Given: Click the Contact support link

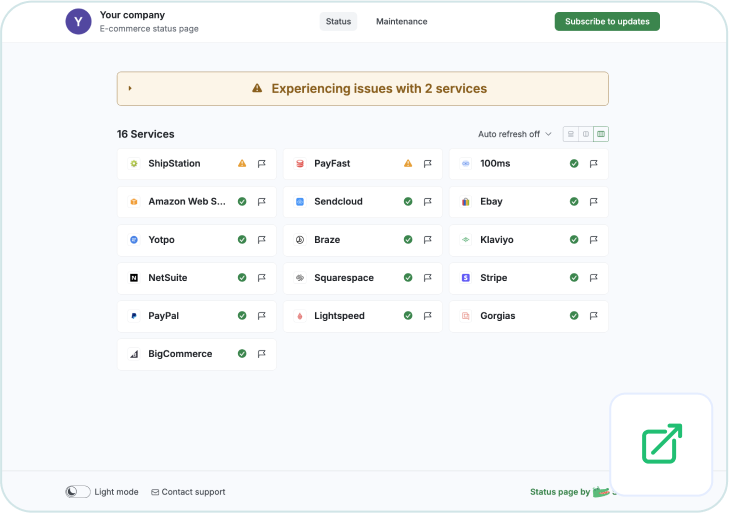Looking at the screenshot, I should [x=188, y=492].
